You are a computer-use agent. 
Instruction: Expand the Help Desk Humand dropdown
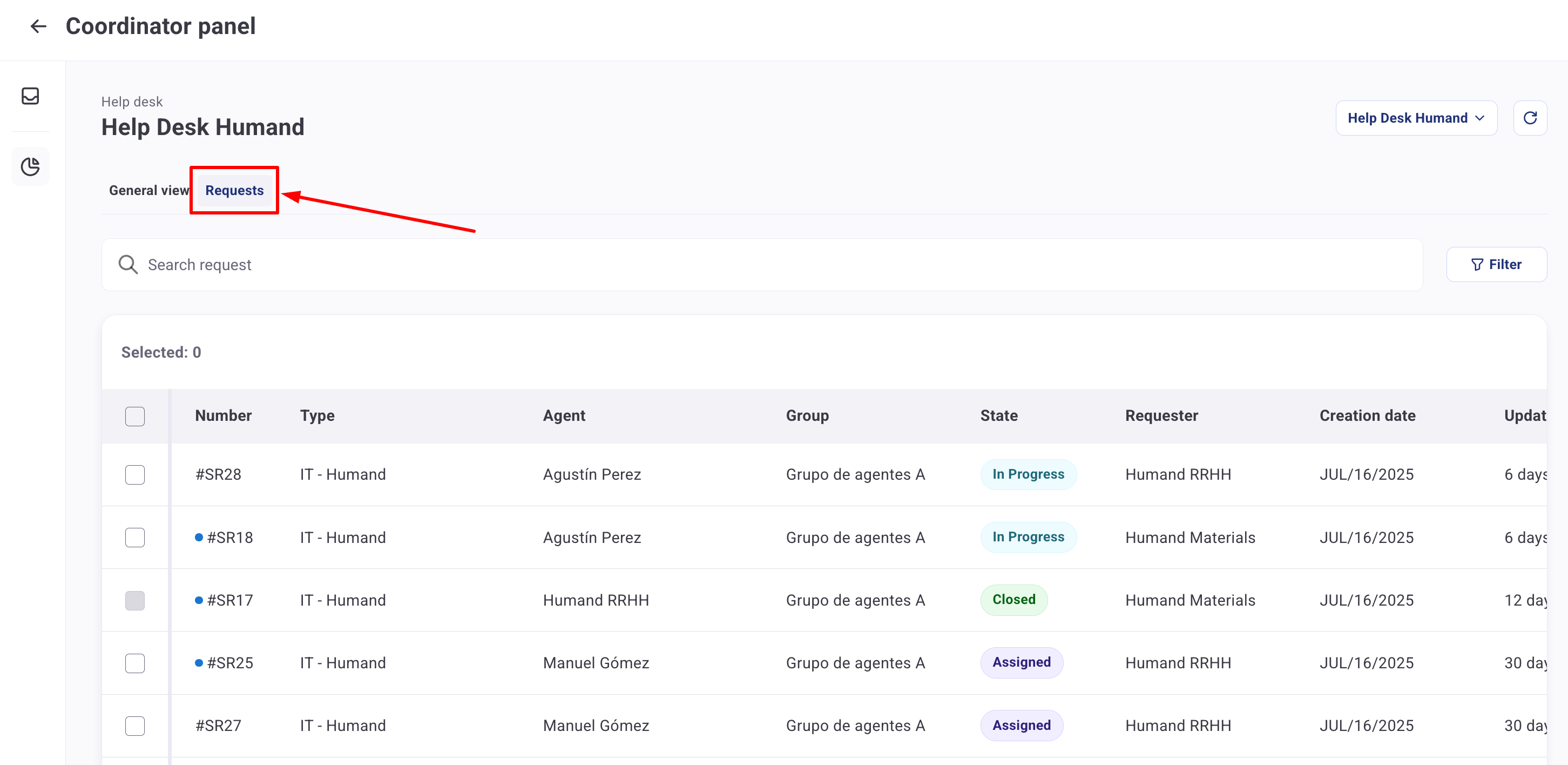click(x=1416, y=118)
